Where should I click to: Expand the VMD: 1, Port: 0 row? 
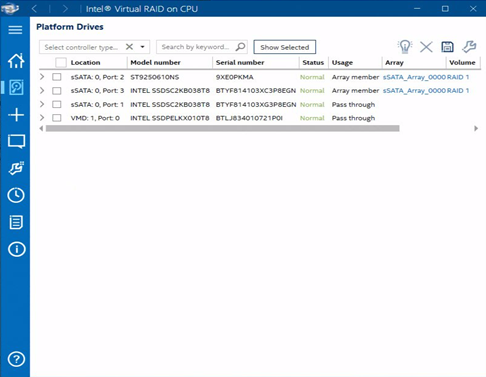pos(42,118)
